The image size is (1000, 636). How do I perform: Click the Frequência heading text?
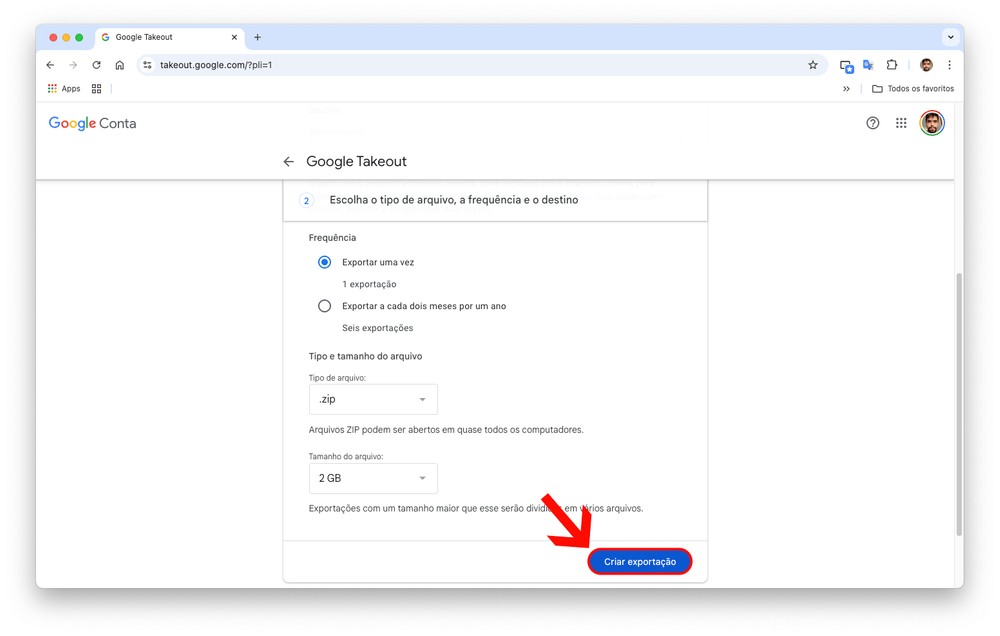[332, 237]
